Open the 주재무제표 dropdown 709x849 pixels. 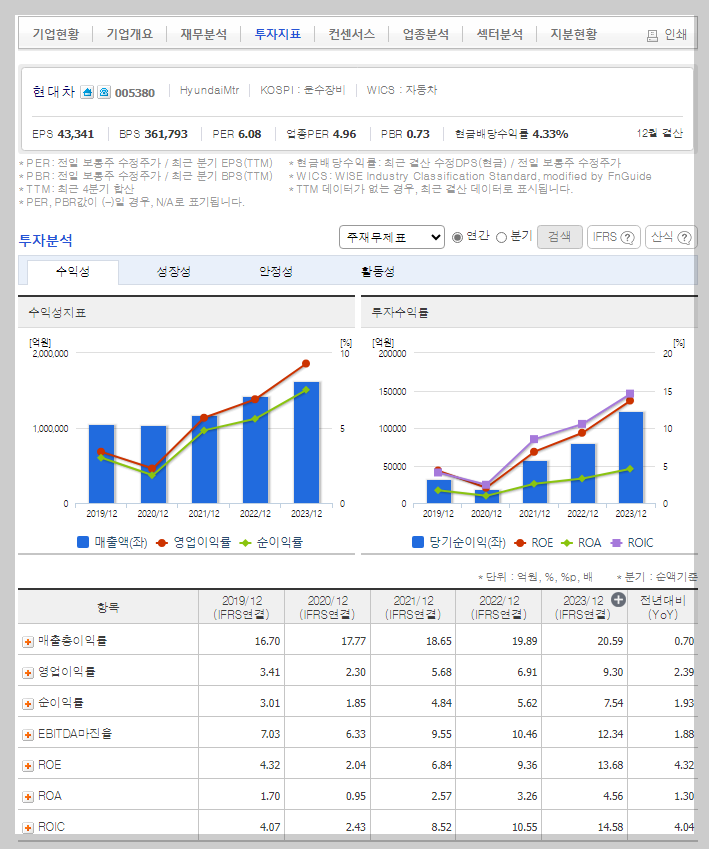click(x=392, y=237)
